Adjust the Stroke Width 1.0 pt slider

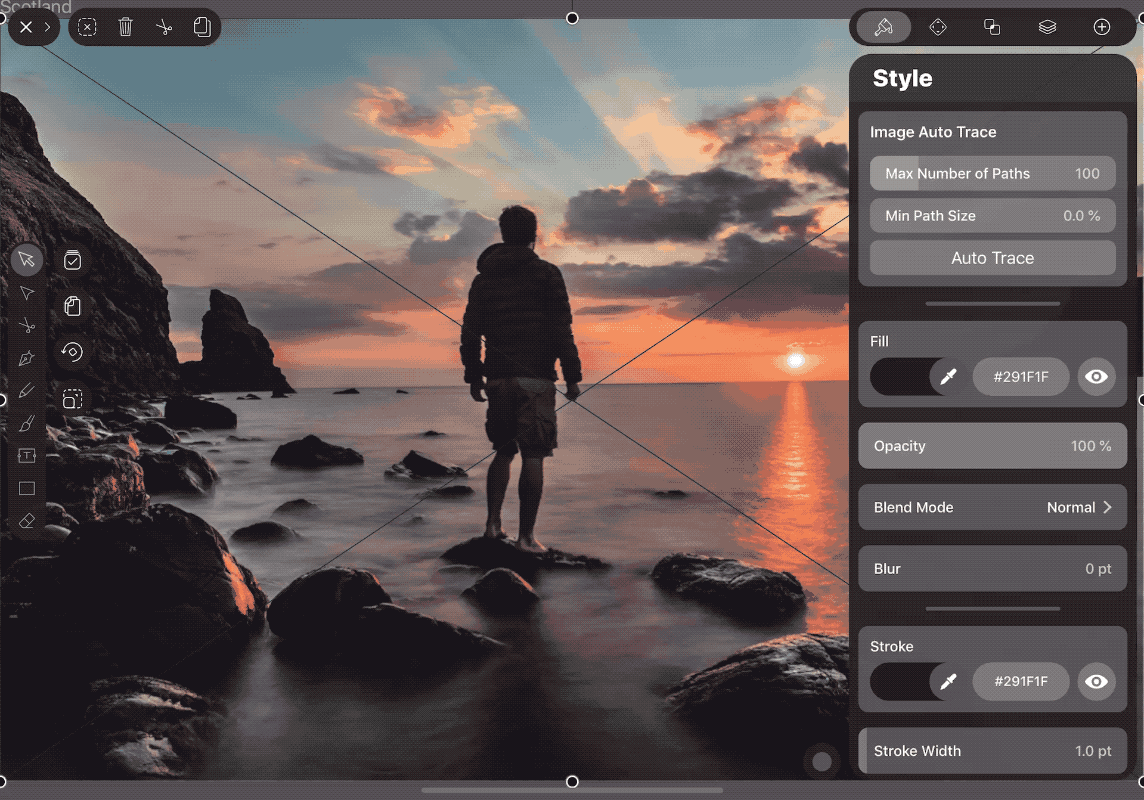tap(992, 750)
